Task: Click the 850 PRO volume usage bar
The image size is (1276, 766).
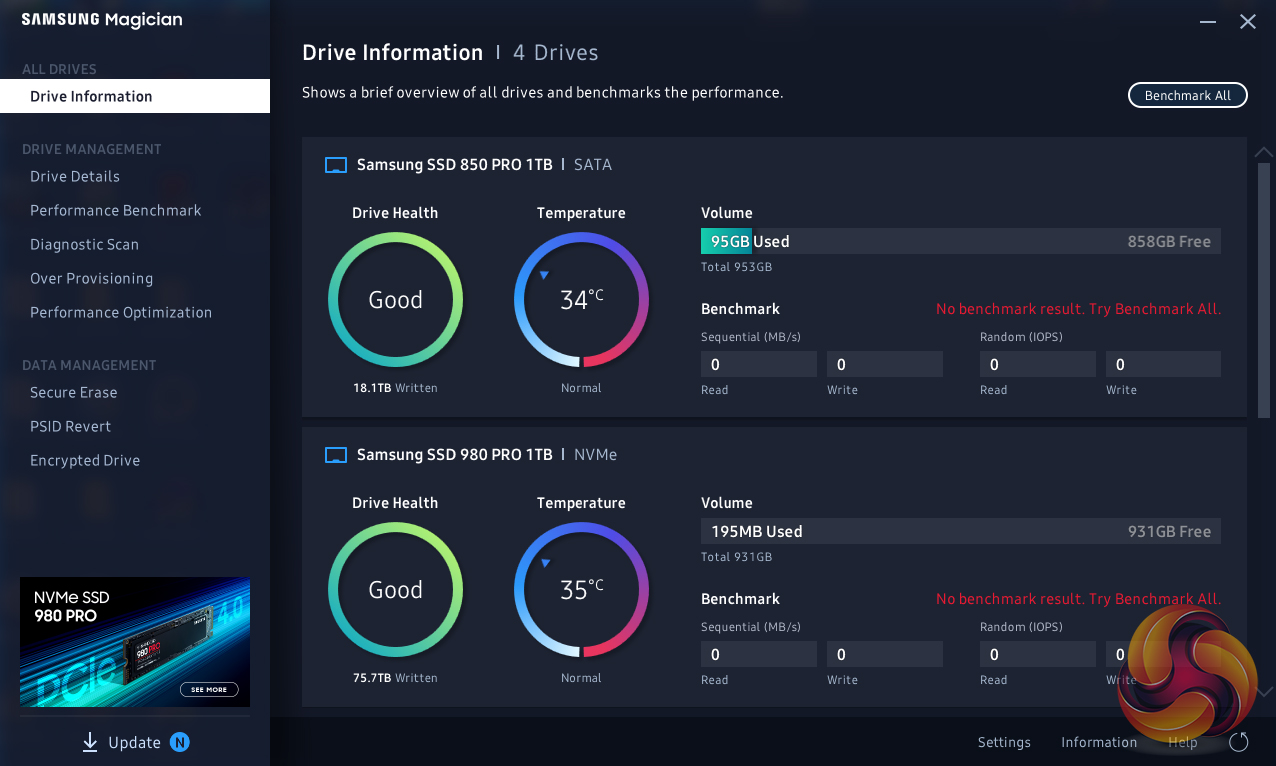Action: (960, 242)
